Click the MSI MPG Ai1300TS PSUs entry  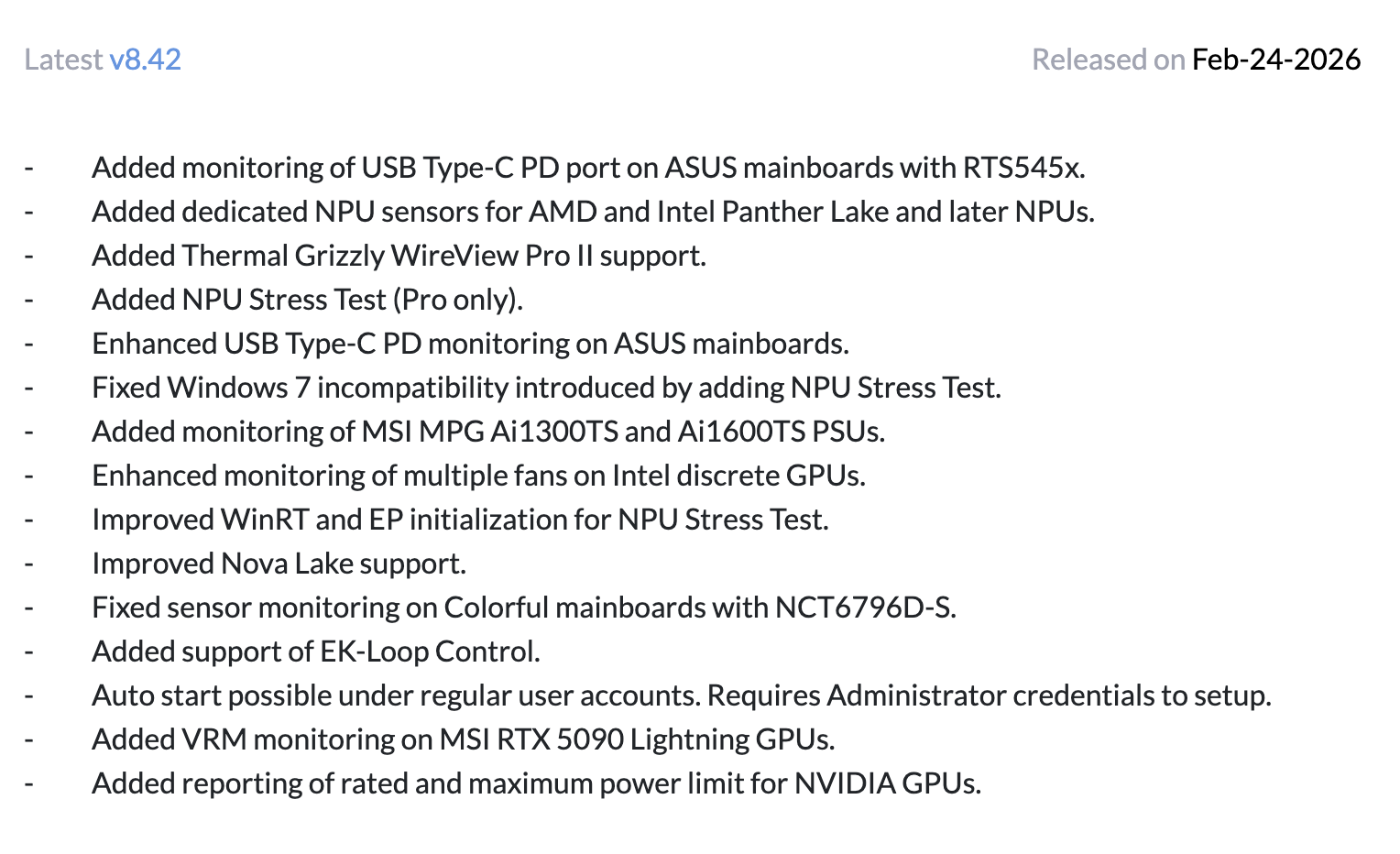click(488, 432)
